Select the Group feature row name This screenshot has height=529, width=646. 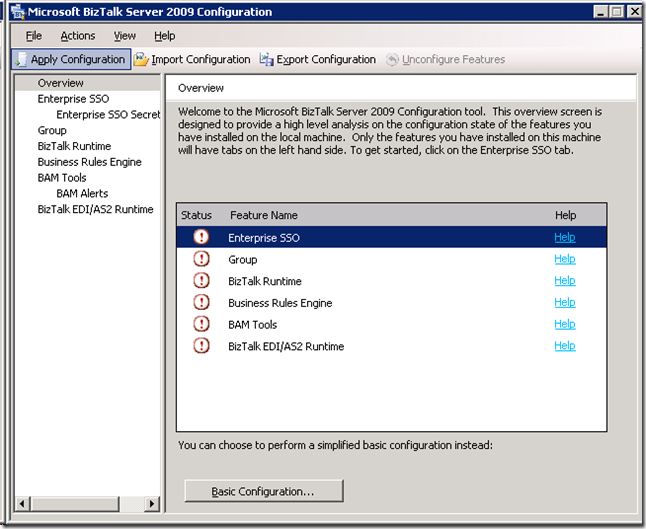tap(243, 260)
